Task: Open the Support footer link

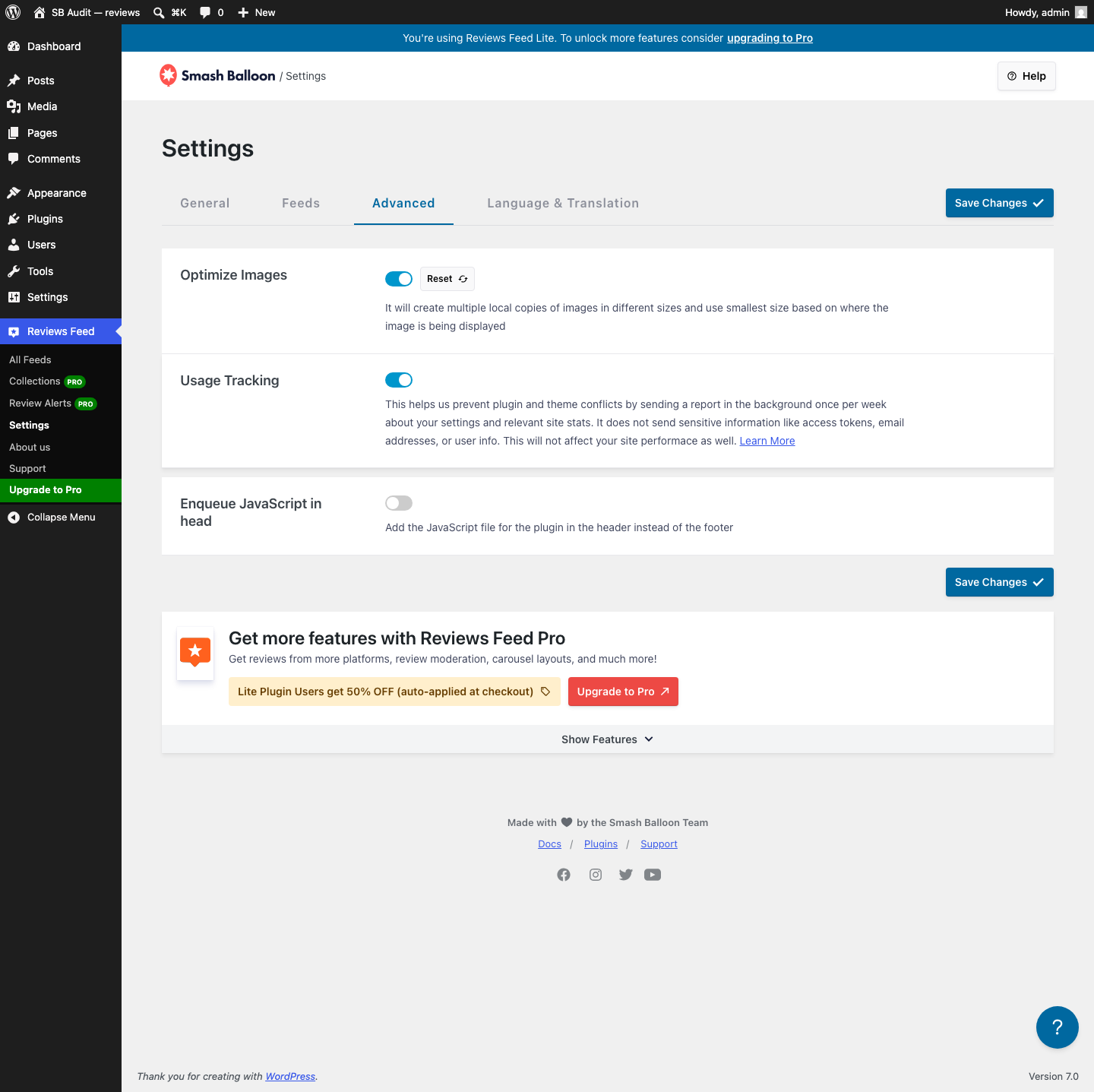Action: [x=659, y=844]
